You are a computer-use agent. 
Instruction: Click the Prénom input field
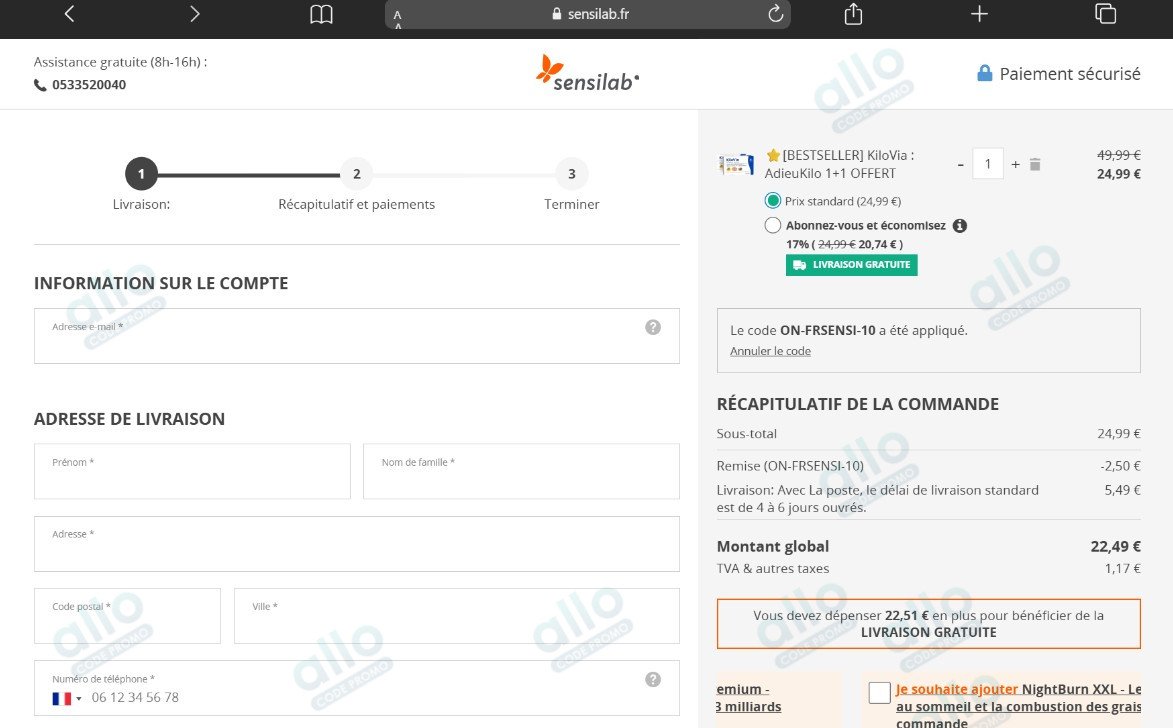192,471
